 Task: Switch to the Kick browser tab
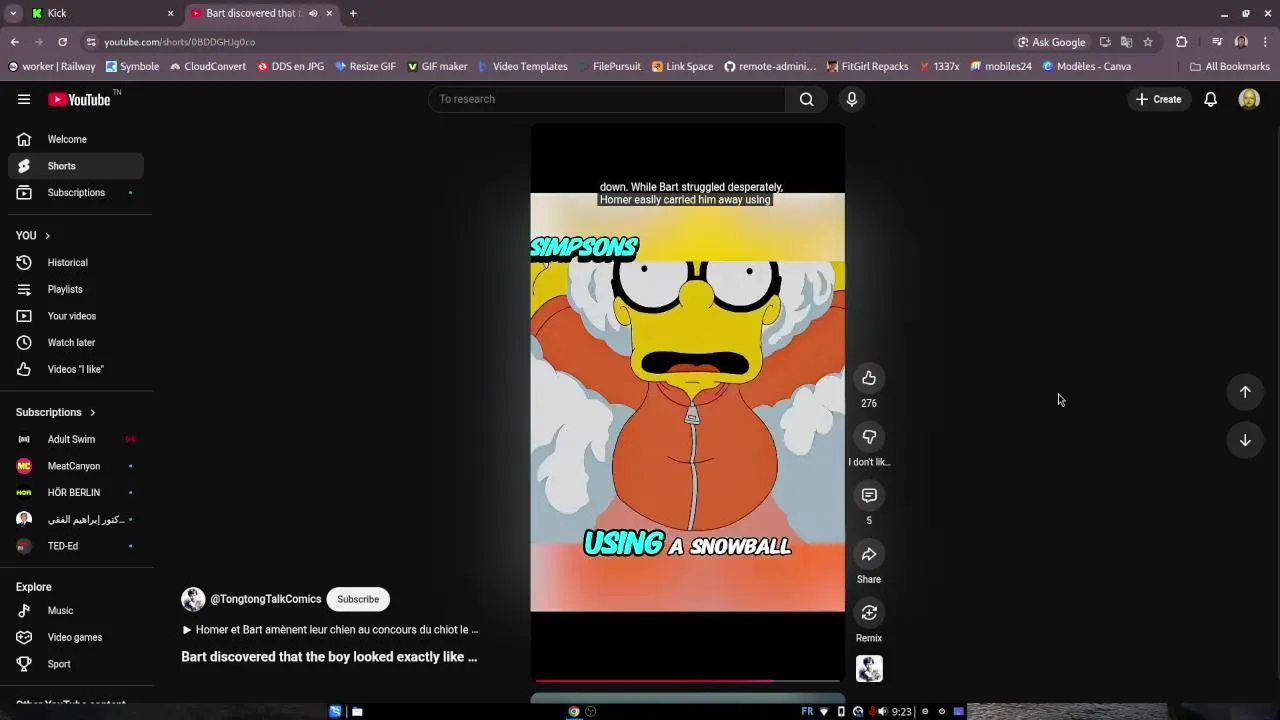(102, 13)
